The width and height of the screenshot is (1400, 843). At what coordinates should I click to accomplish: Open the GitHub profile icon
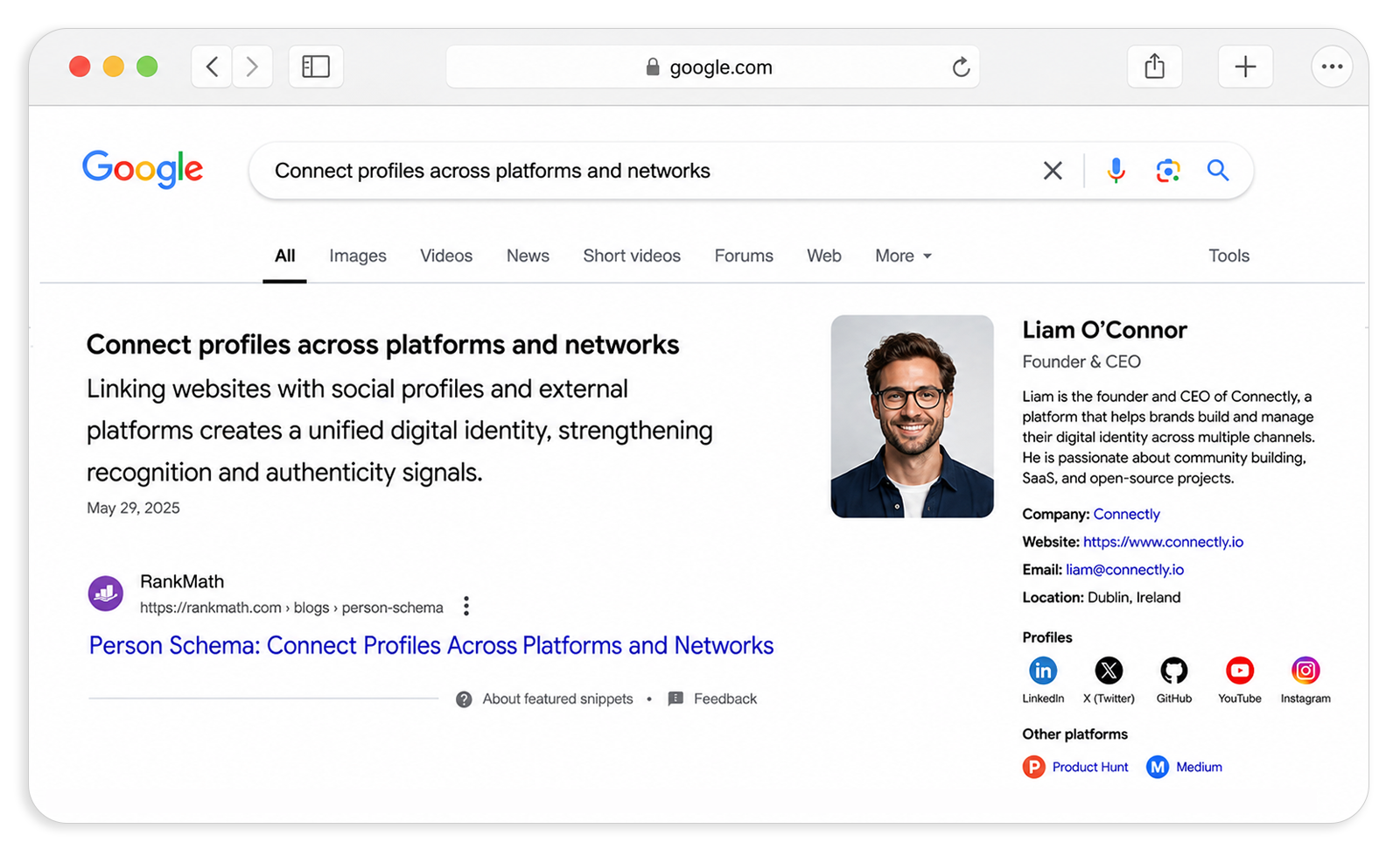[x=1174, y=671]
